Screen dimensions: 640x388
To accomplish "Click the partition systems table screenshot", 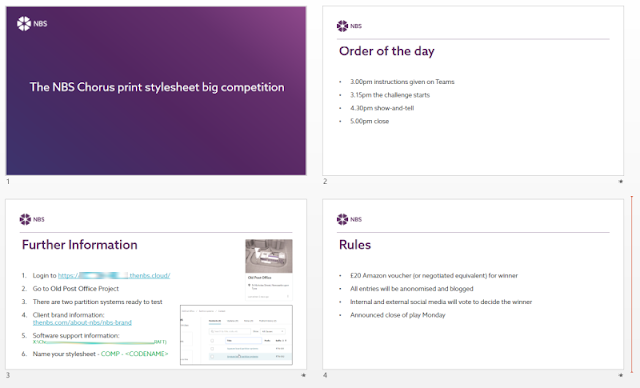I will 236,335.
